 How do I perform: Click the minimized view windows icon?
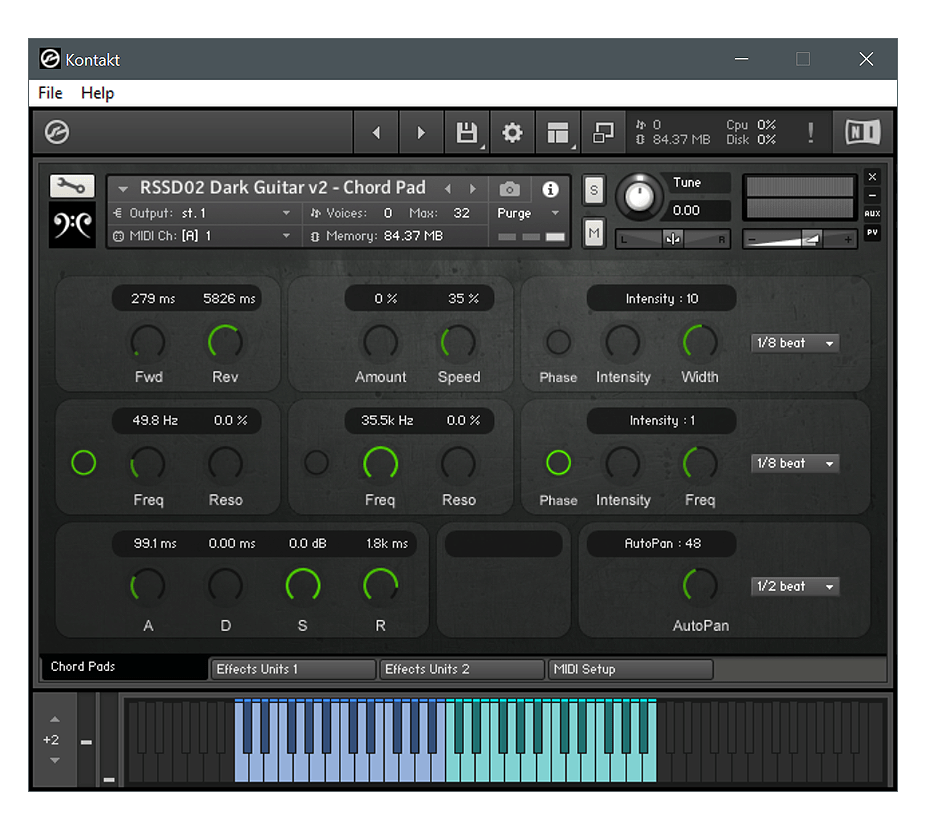[x=603, y=132]
